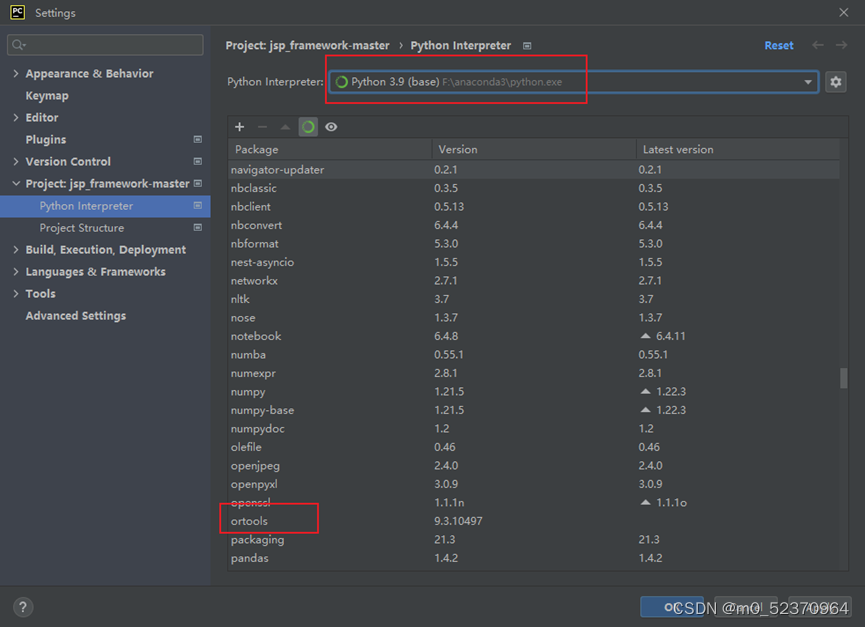Click project icon beside breadcrumb title
The height and width of the screenshot is (627, 865).
(x=527, y=46)
